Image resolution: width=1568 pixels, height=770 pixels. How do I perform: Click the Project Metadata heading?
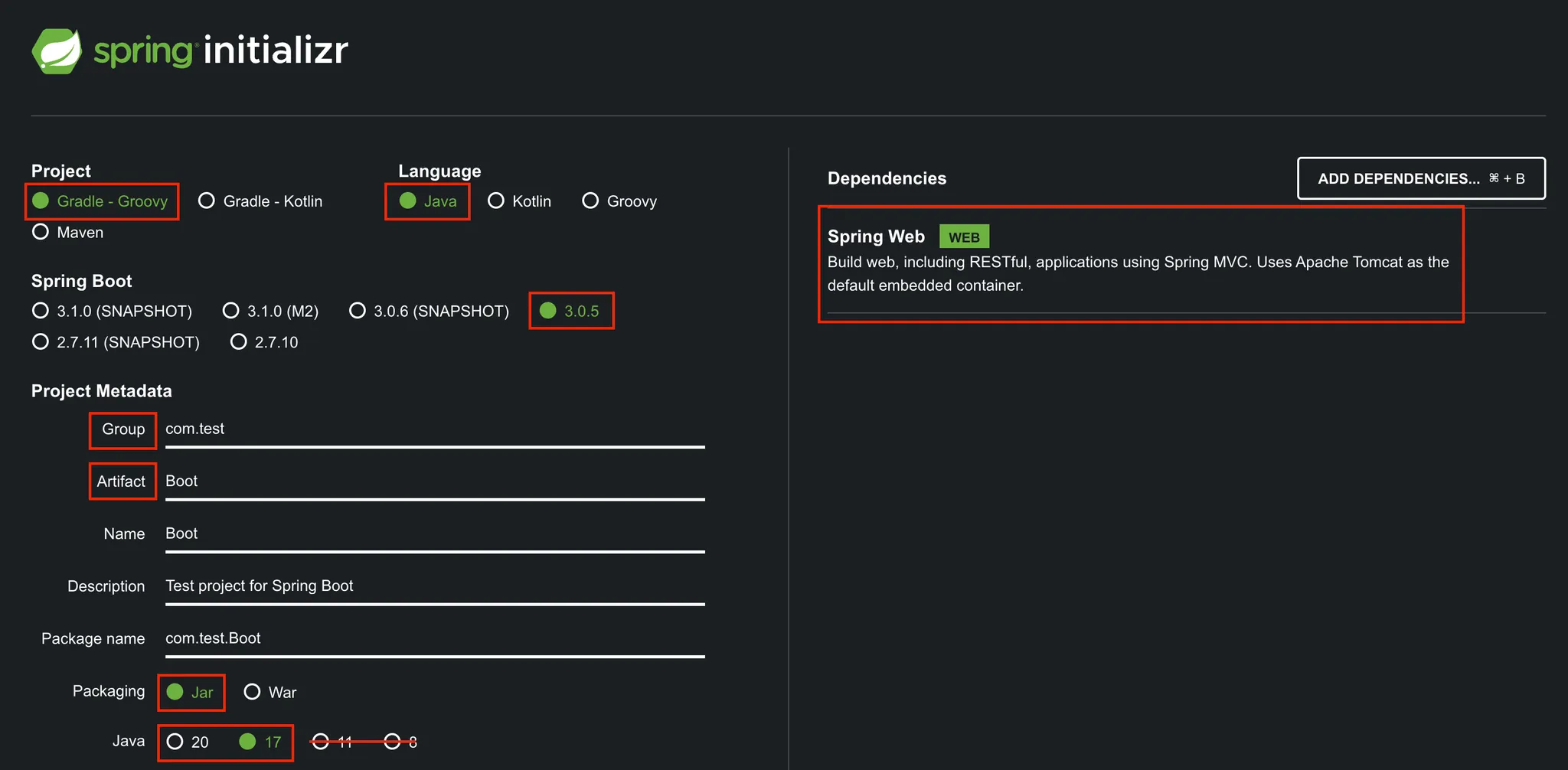(x=102, y=391)
